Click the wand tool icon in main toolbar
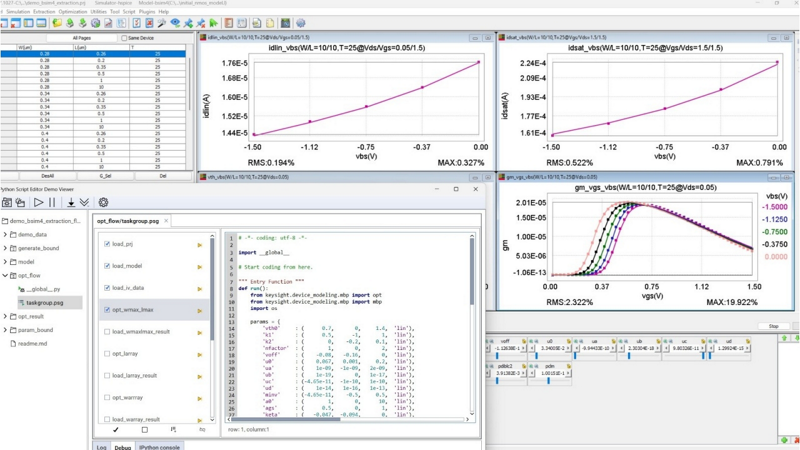Viewport: 800px width, 450px height. coord(162,23)
